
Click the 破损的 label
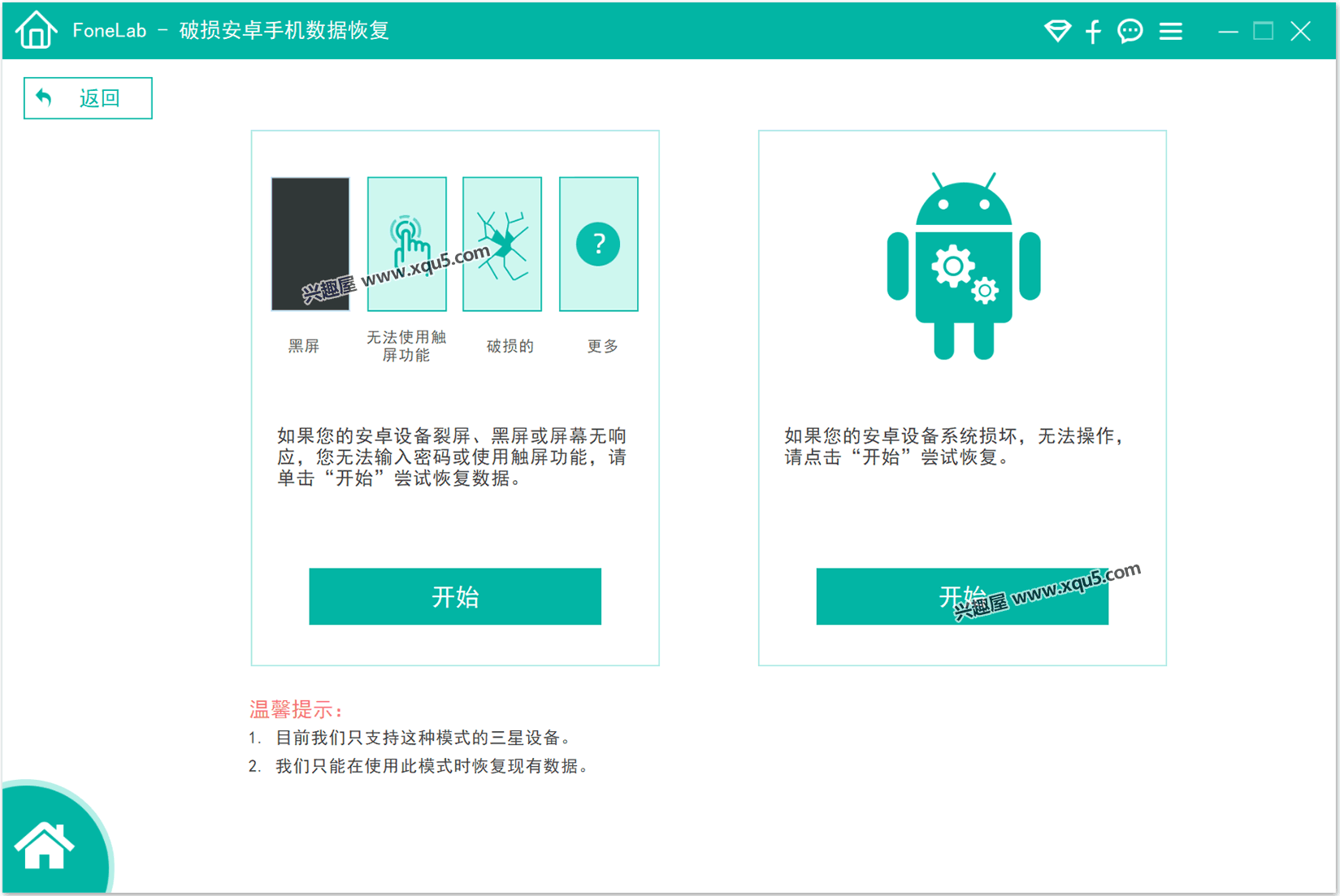pos(510,346)
